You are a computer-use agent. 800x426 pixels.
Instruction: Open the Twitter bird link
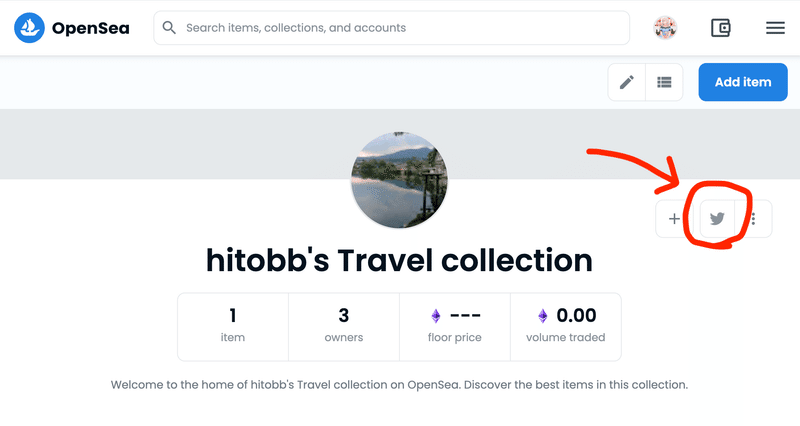pyautogui.click(x=717, y=219)
